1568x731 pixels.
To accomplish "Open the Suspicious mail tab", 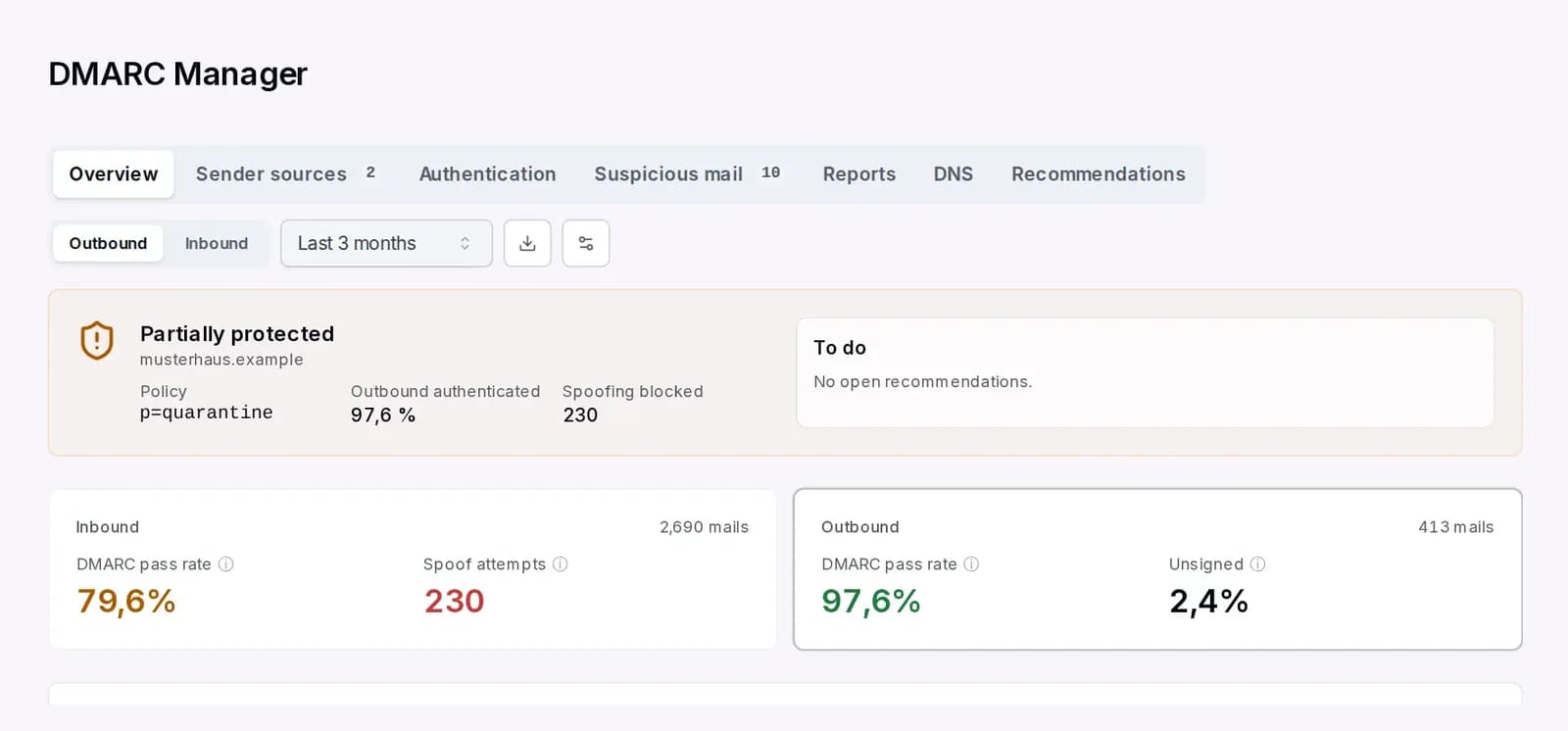I will click(x=687, y=174).
